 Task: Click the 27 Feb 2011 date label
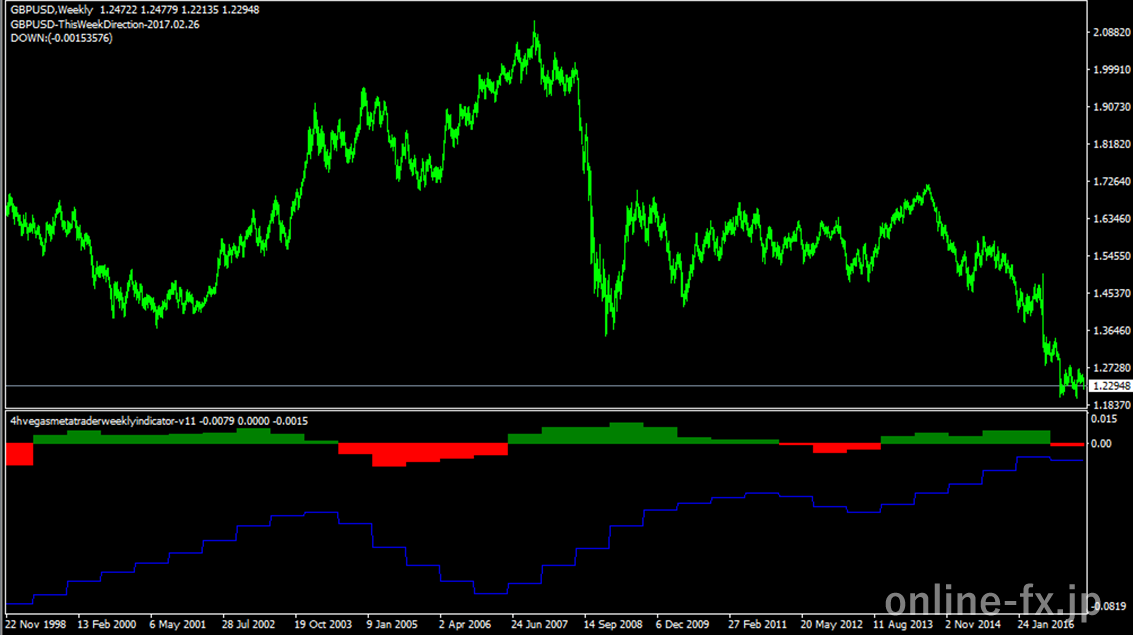(x=757, y=624)
